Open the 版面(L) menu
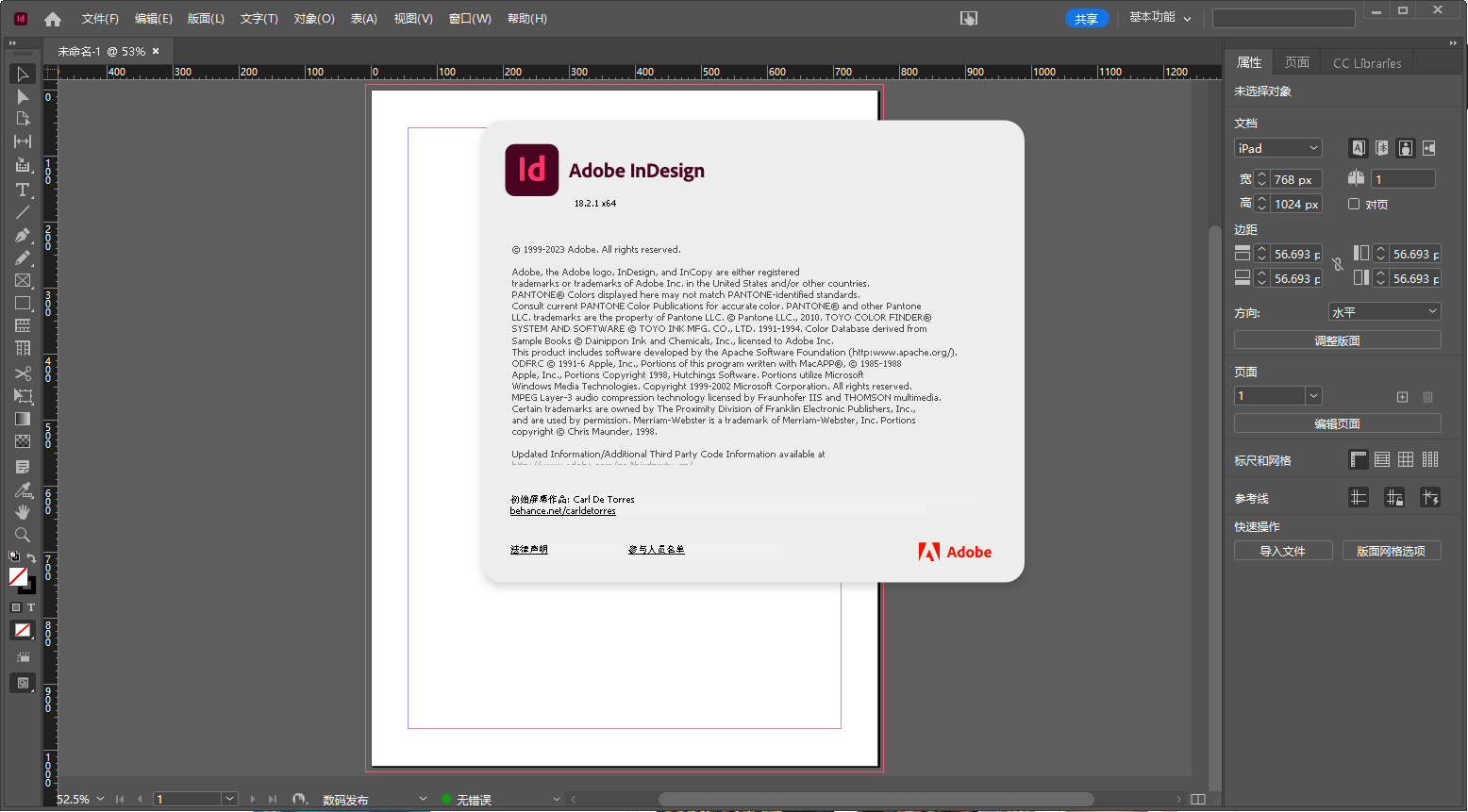1468x812 pixels. click(x=206, y=19)
